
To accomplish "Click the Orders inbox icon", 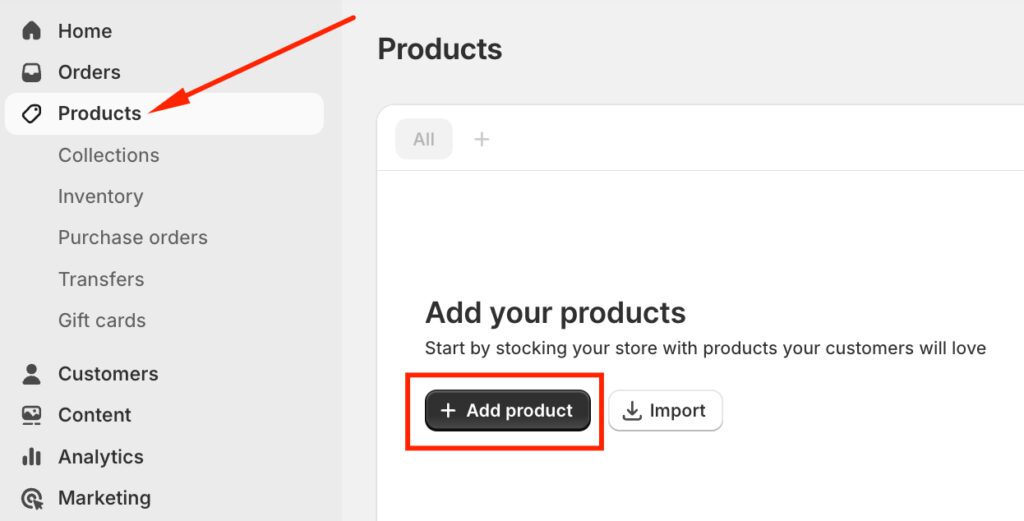I will pyautogui.click(x=32, y=72).
